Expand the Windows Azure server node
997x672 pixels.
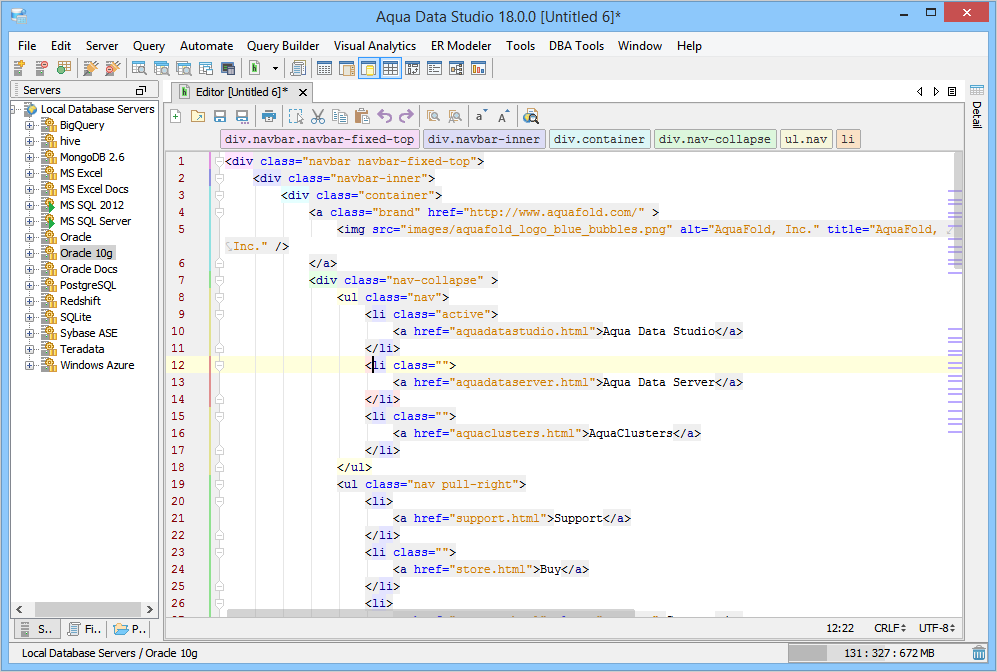tap(29, 365)
